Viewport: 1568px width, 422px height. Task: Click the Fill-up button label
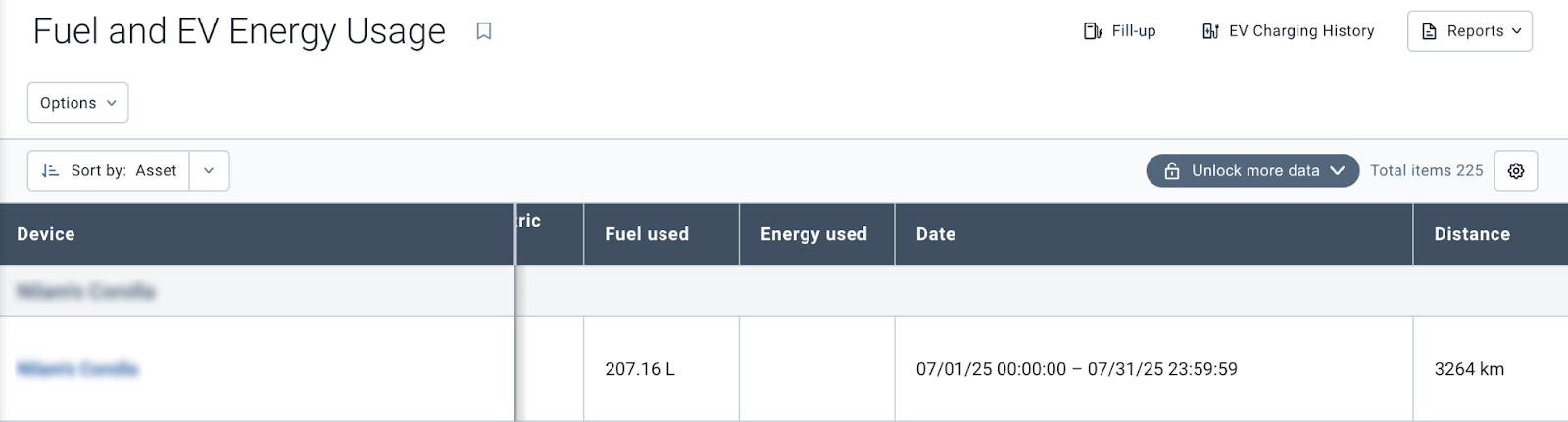(1134, 31)
